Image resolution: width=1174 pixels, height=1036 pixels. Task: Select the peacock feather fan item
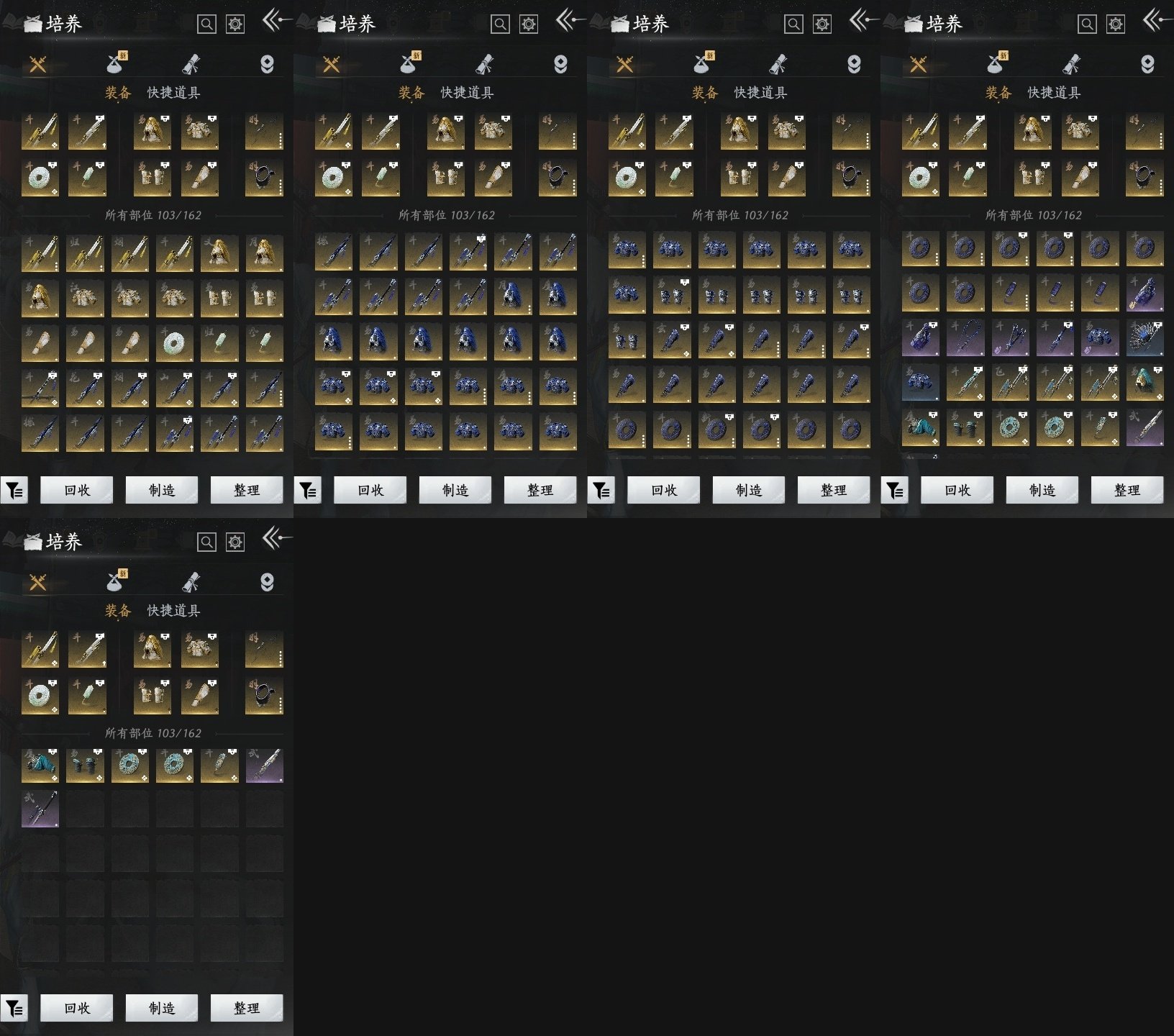pyautogui.click(x=1145, y=339)
